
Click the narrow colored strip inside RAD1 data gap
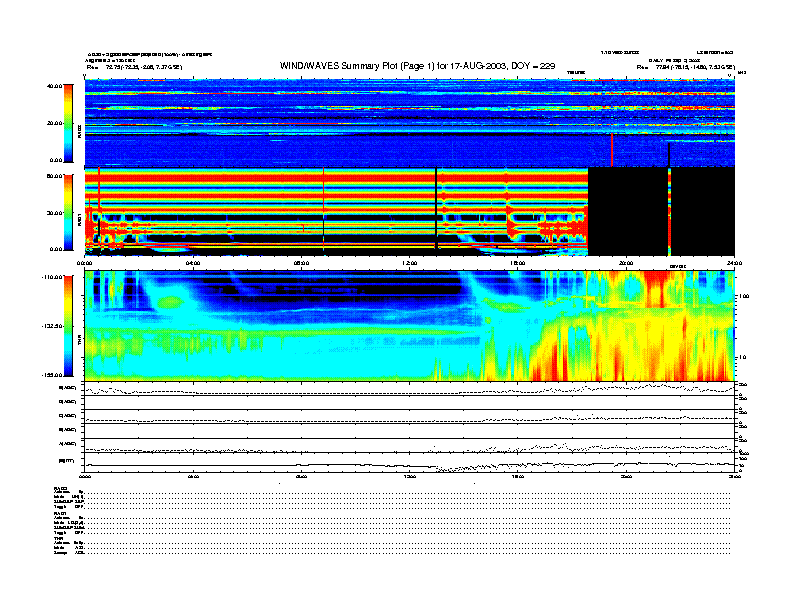click(669, 212)
